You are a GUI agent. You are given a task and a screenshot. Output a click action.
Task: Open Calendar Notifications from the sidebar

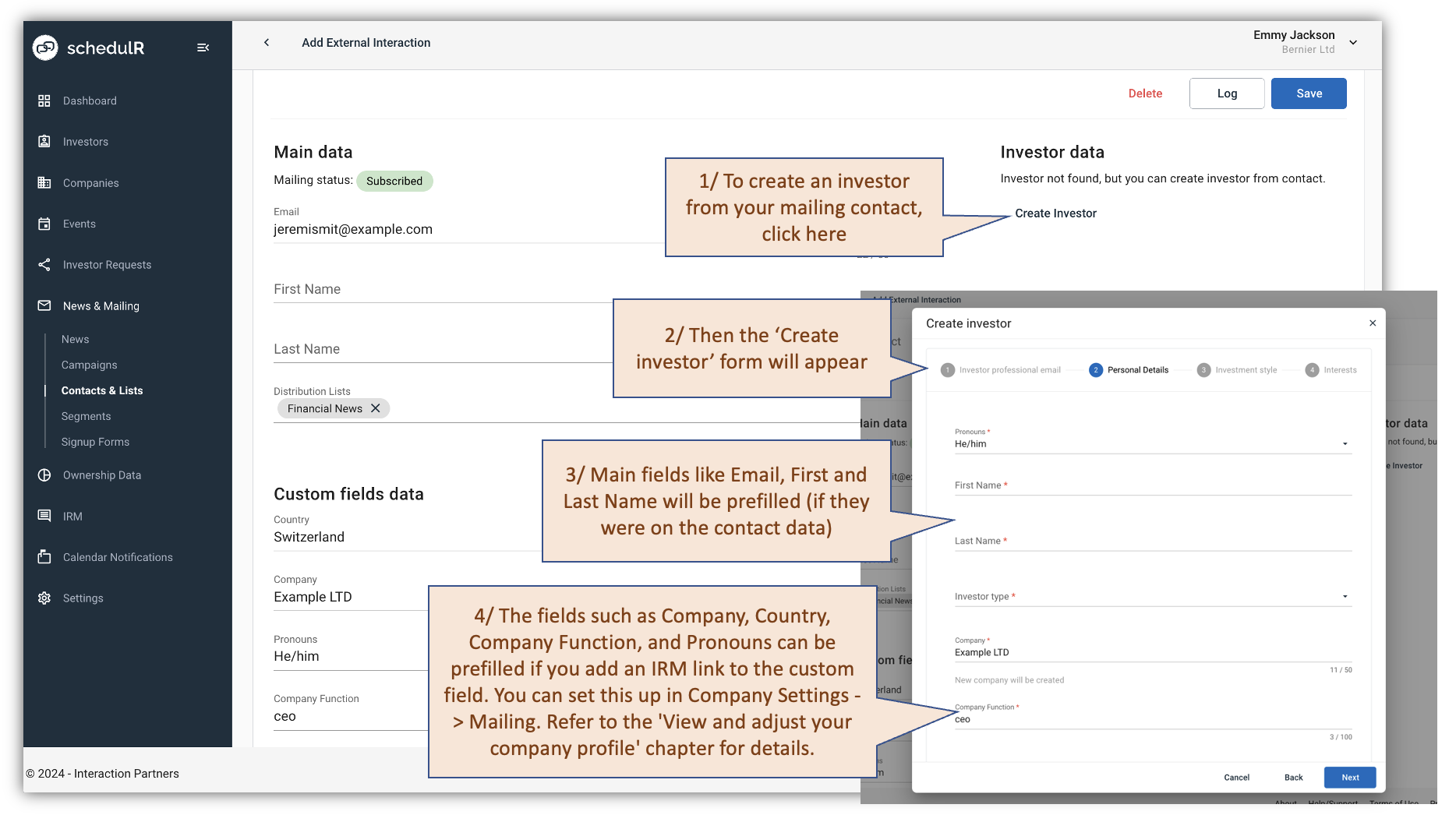(x=45, y=556)
